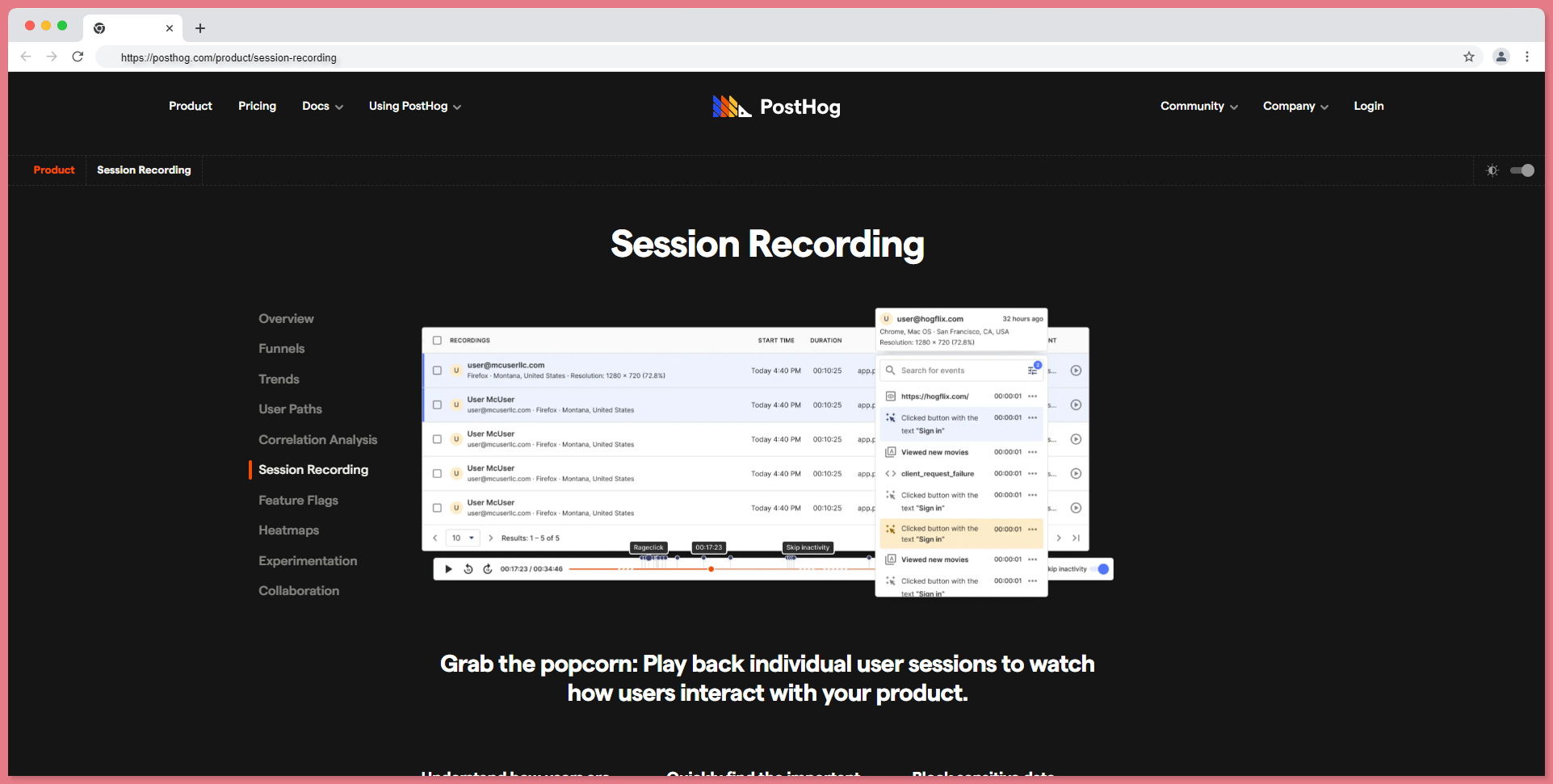
Task: Click next page chevron after results selector
Action: (490, 538)
